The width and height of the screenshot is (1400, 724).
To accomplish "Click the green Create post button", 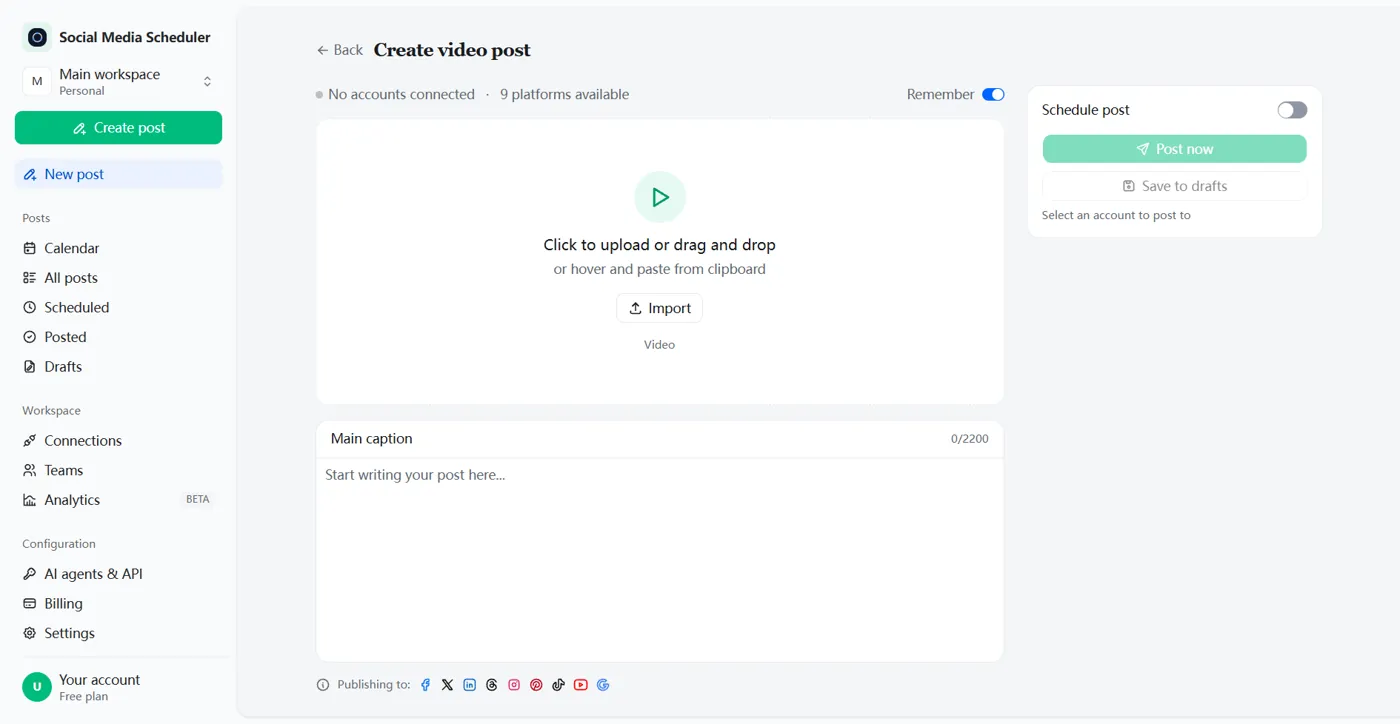I will (118, 128).
